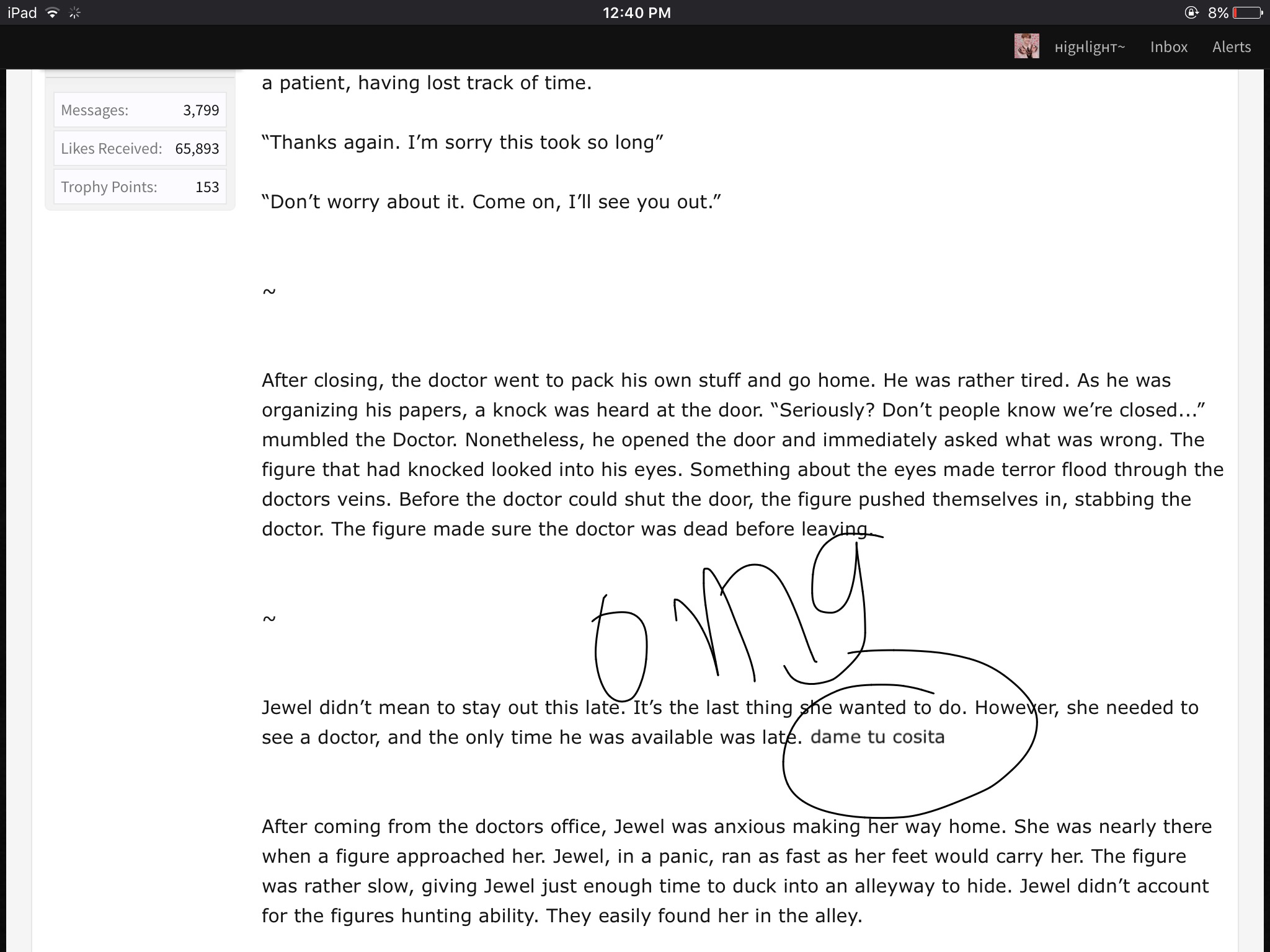Click the Likes Received label
The height and width of the screenshot is (952, 1270).
point(112,149)
